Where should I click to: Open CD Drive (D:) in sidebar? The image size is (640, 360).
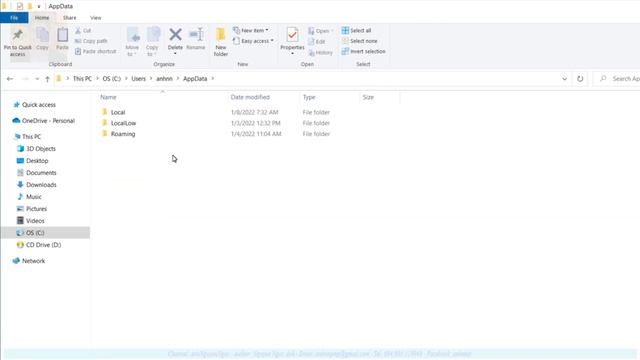tap(43, 245)
